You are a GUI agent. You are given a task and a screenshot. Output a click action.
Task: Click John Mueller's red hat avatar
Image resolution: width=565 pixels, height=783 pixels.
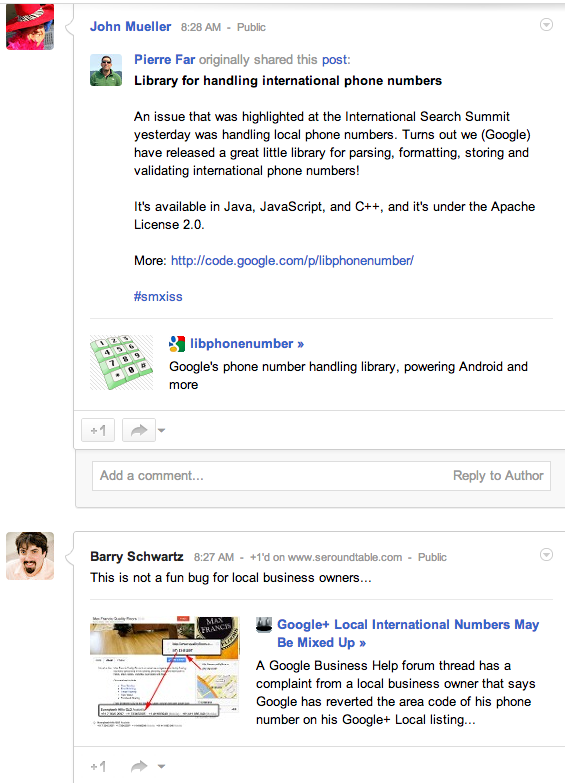coord(29,26)
